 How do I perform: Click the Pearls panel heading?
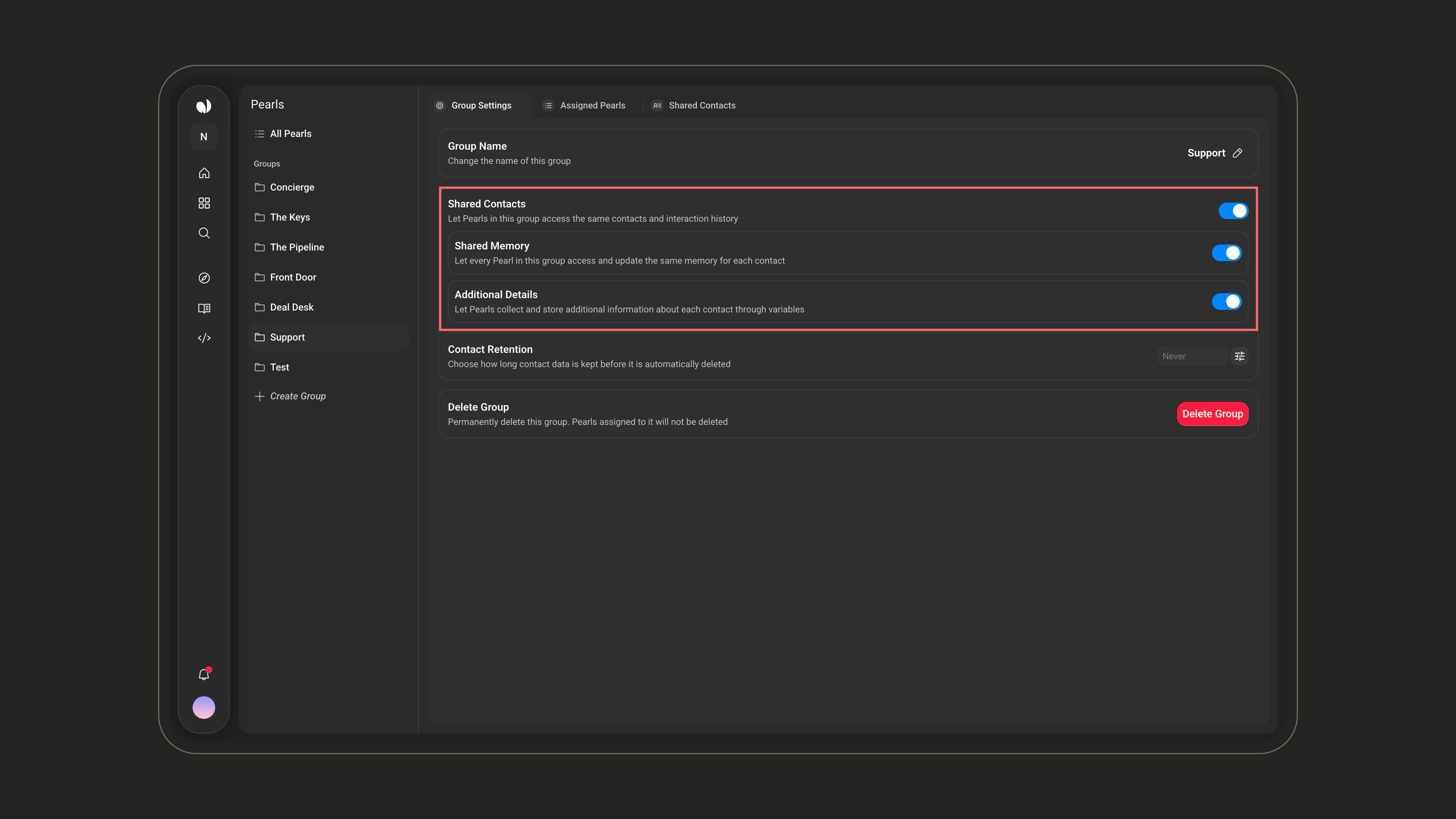(x=267, y=105)
